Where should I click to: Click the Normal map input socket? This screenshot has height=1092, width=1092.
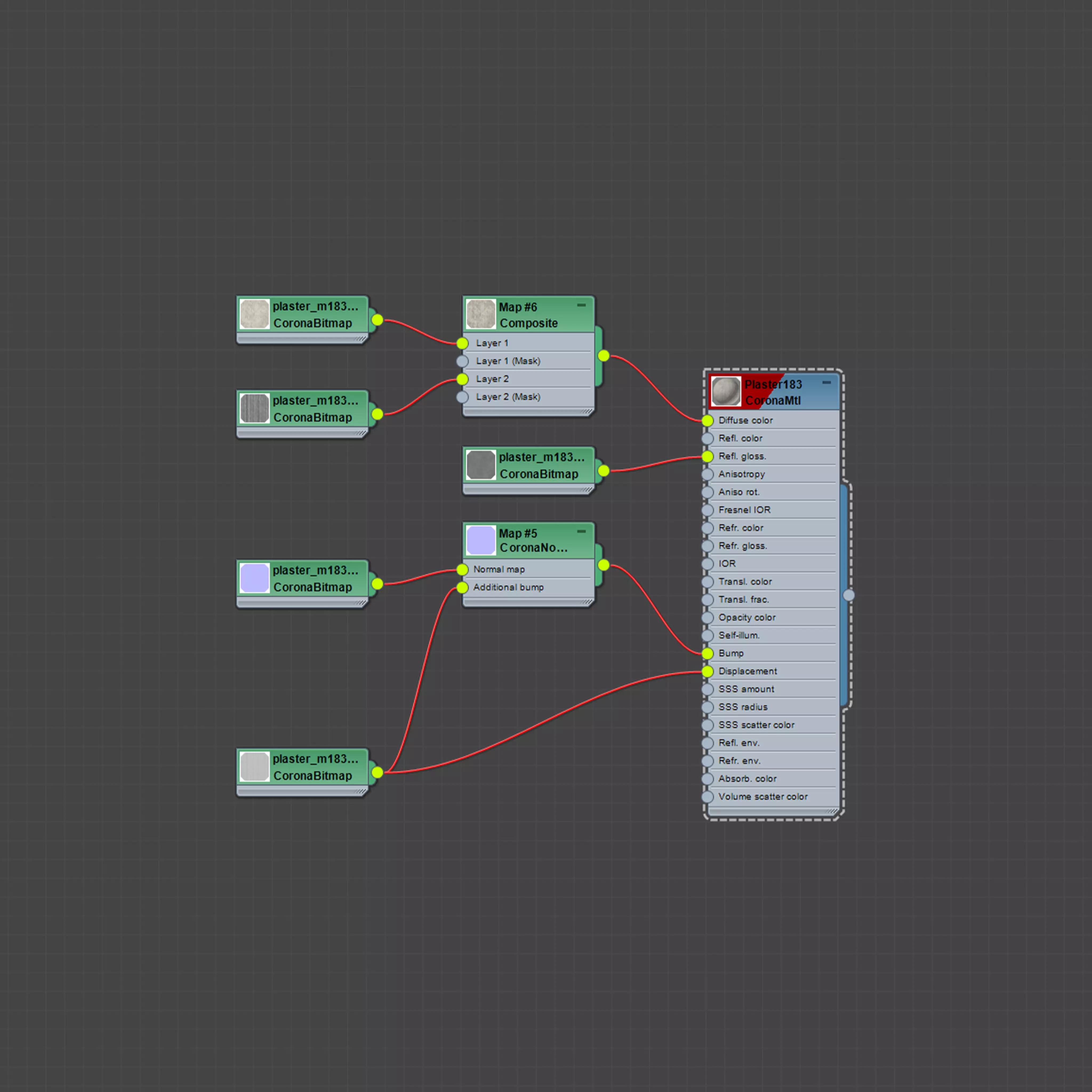click(462, 569)
